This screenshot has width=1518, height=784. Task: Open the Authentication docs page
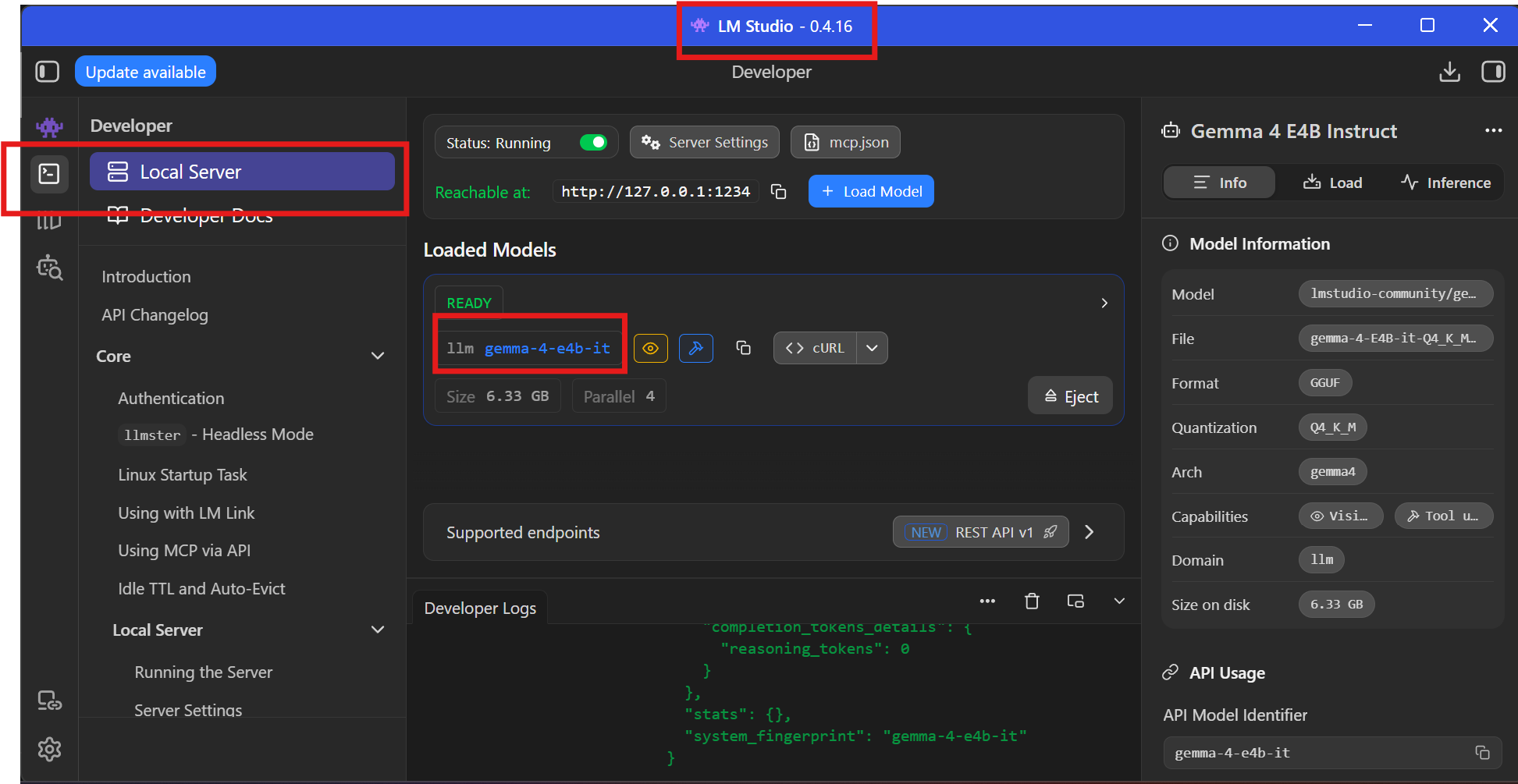coord(171,398)
